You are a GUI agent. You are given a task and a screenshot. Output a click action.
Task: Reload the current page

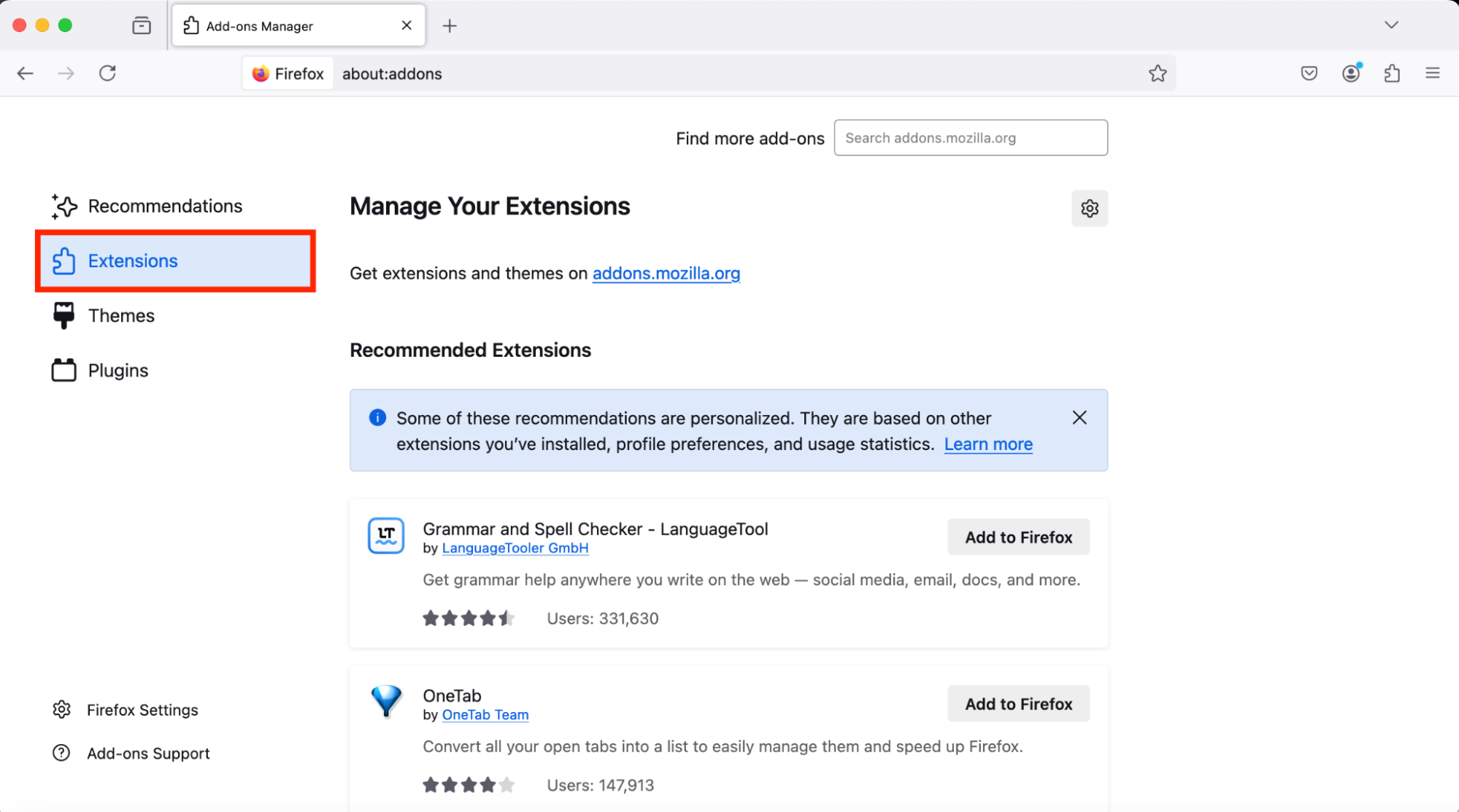107,73
